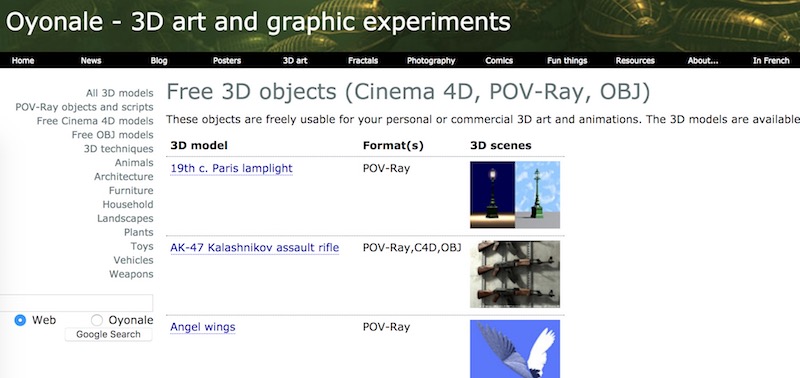The width and height of the screenshot is (800, 378).
Task: Open the Fun things section
Action: click(567, 60)
